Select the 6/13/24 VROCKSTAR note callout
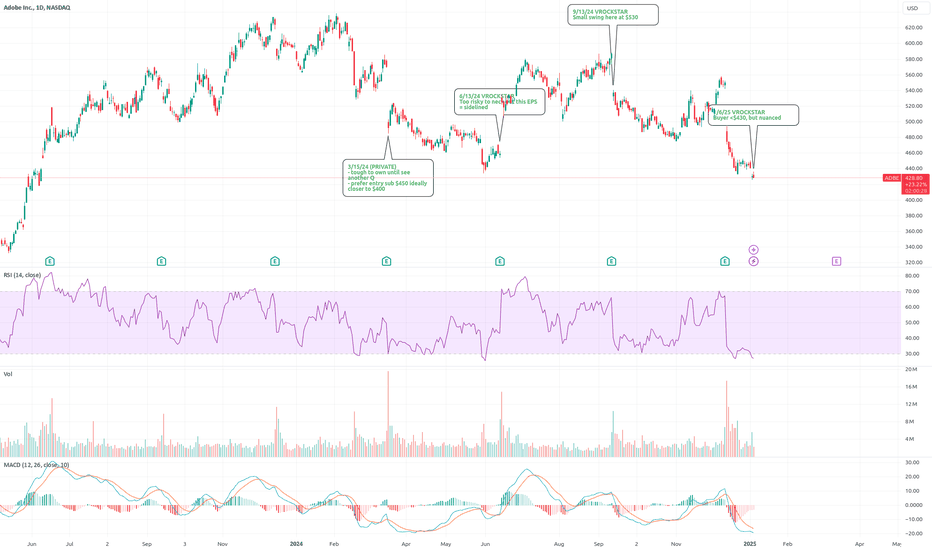Screen dimensions: 932x550 [x=499, y=102]
